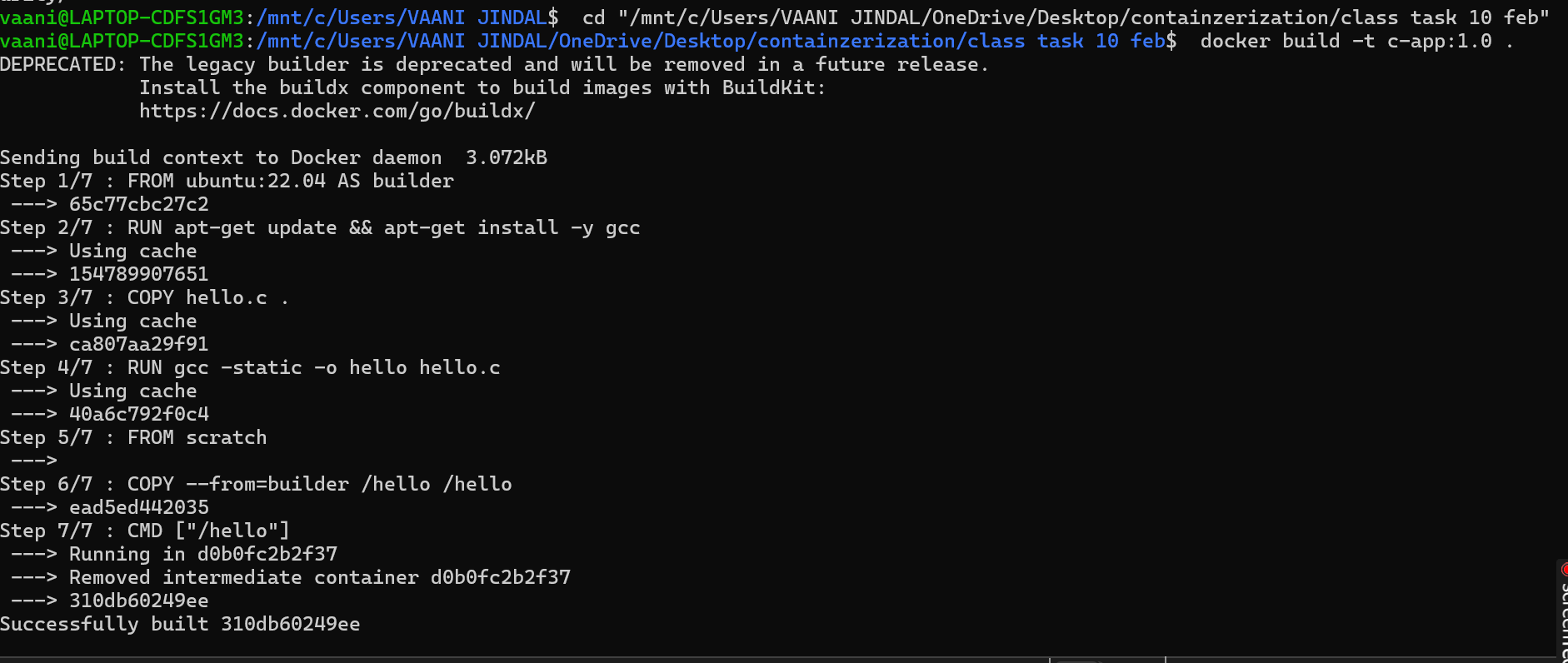
Task: Click the red recording indicator icon
Action: (1564, 570)
